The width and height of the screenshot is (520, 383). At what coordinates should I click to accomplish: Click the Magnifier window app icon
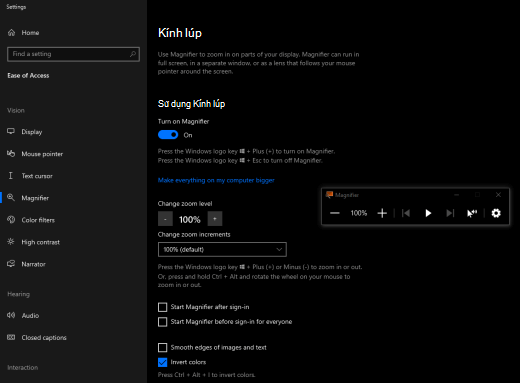point(329,195)
